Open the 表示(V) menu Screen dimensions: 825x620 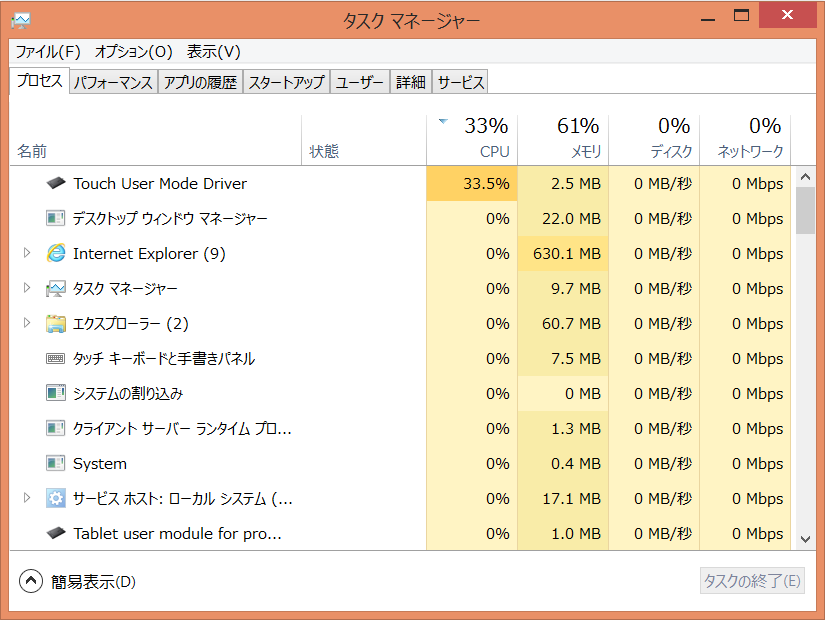pyautogui.click(x=214, y=52)
